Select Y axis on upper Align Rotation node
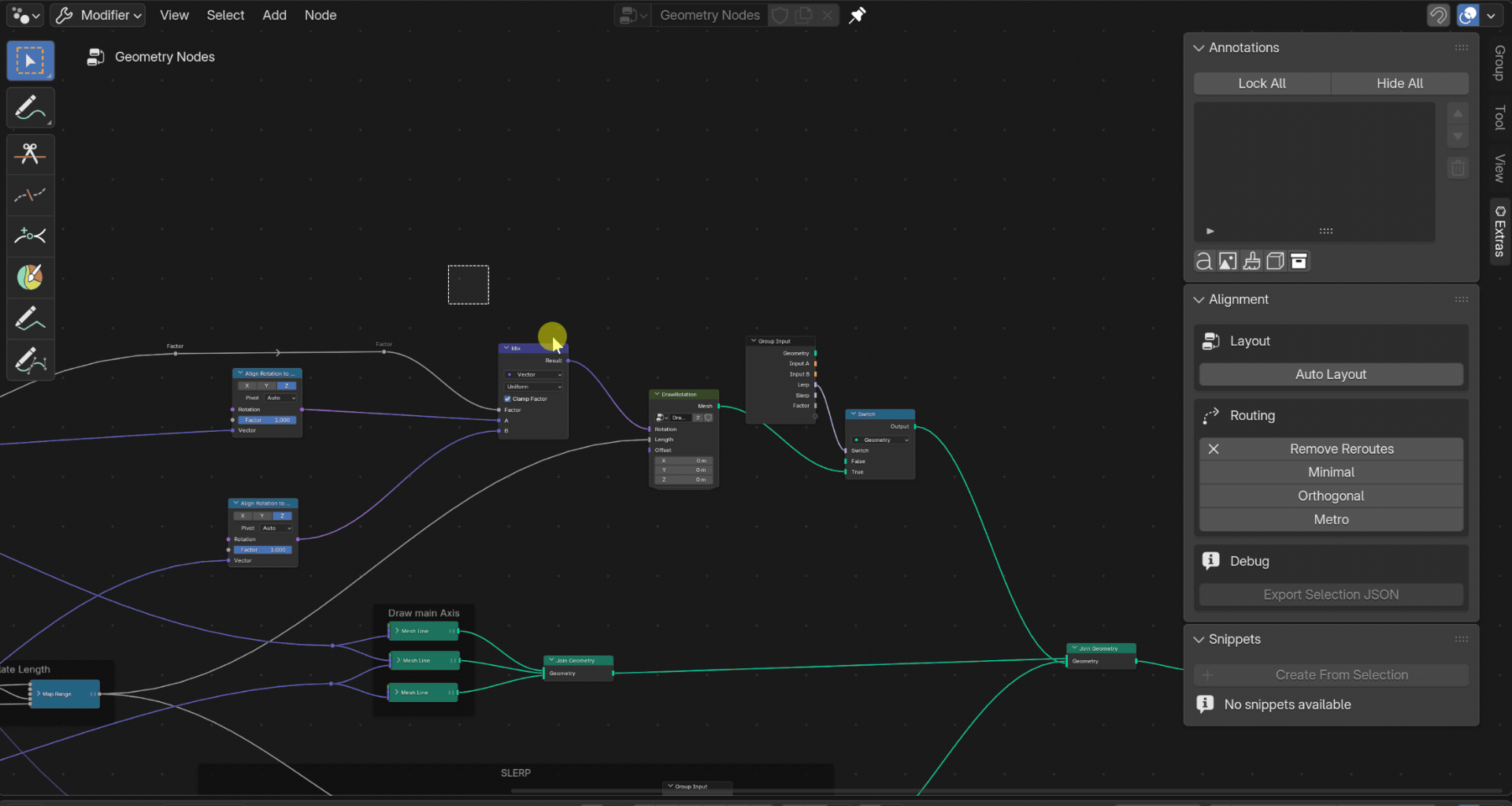 (266, 386)
